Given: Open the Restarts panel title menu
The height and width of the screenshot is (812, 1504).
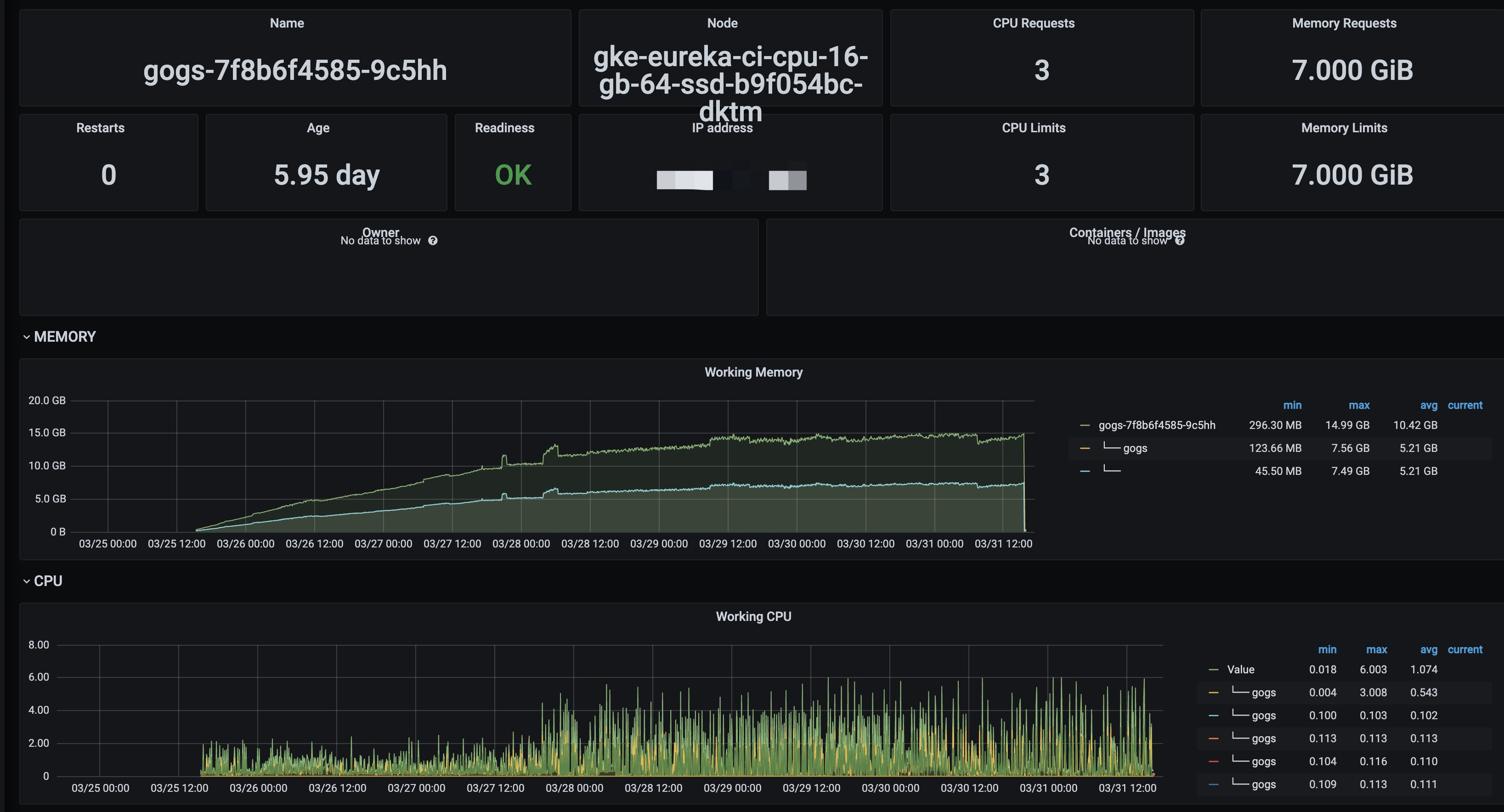Looking at the screenshot, I should (101, 128).
